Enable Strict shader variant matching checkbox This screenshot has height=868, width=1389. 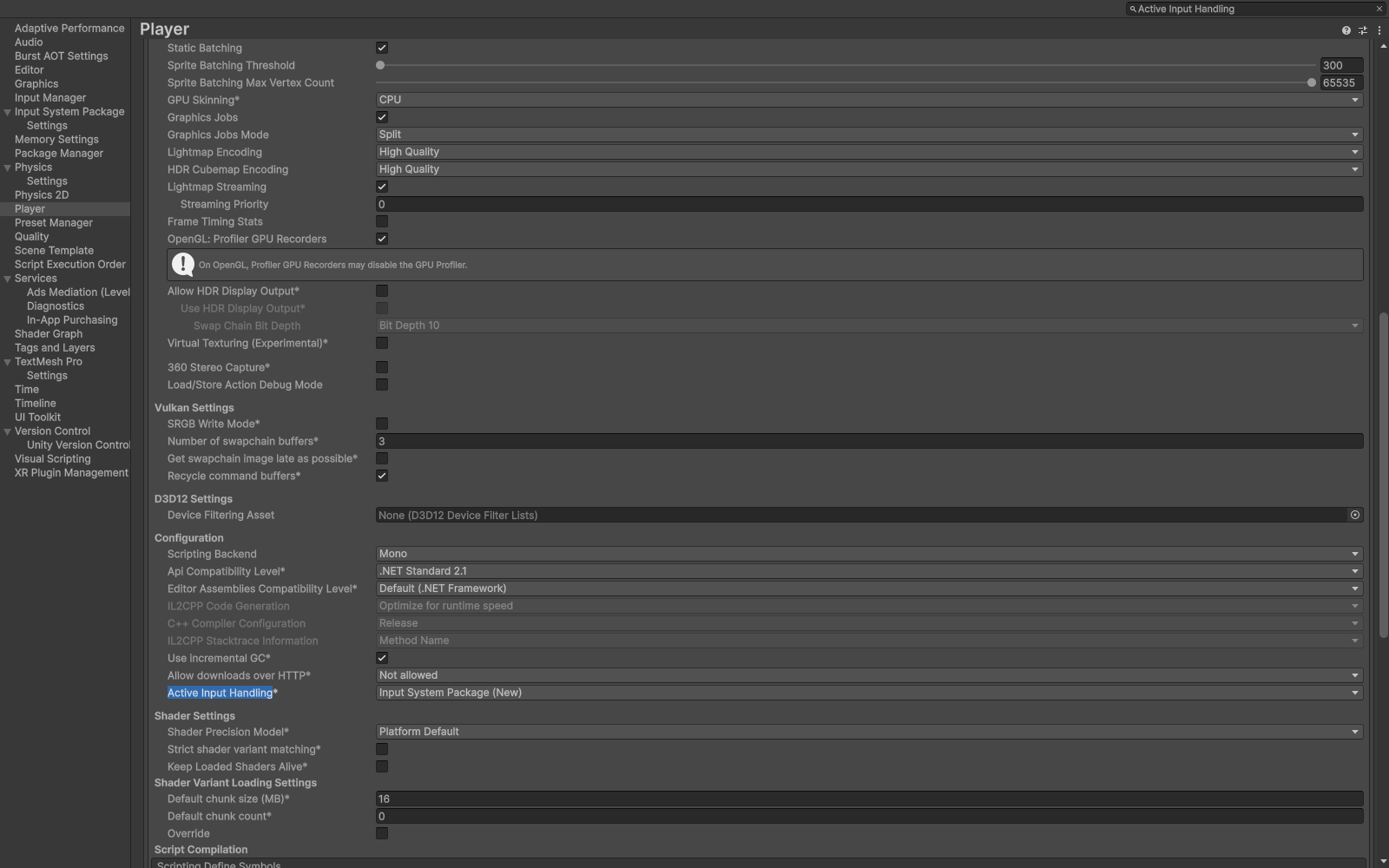pyautogui.click(x=382, y=749)
